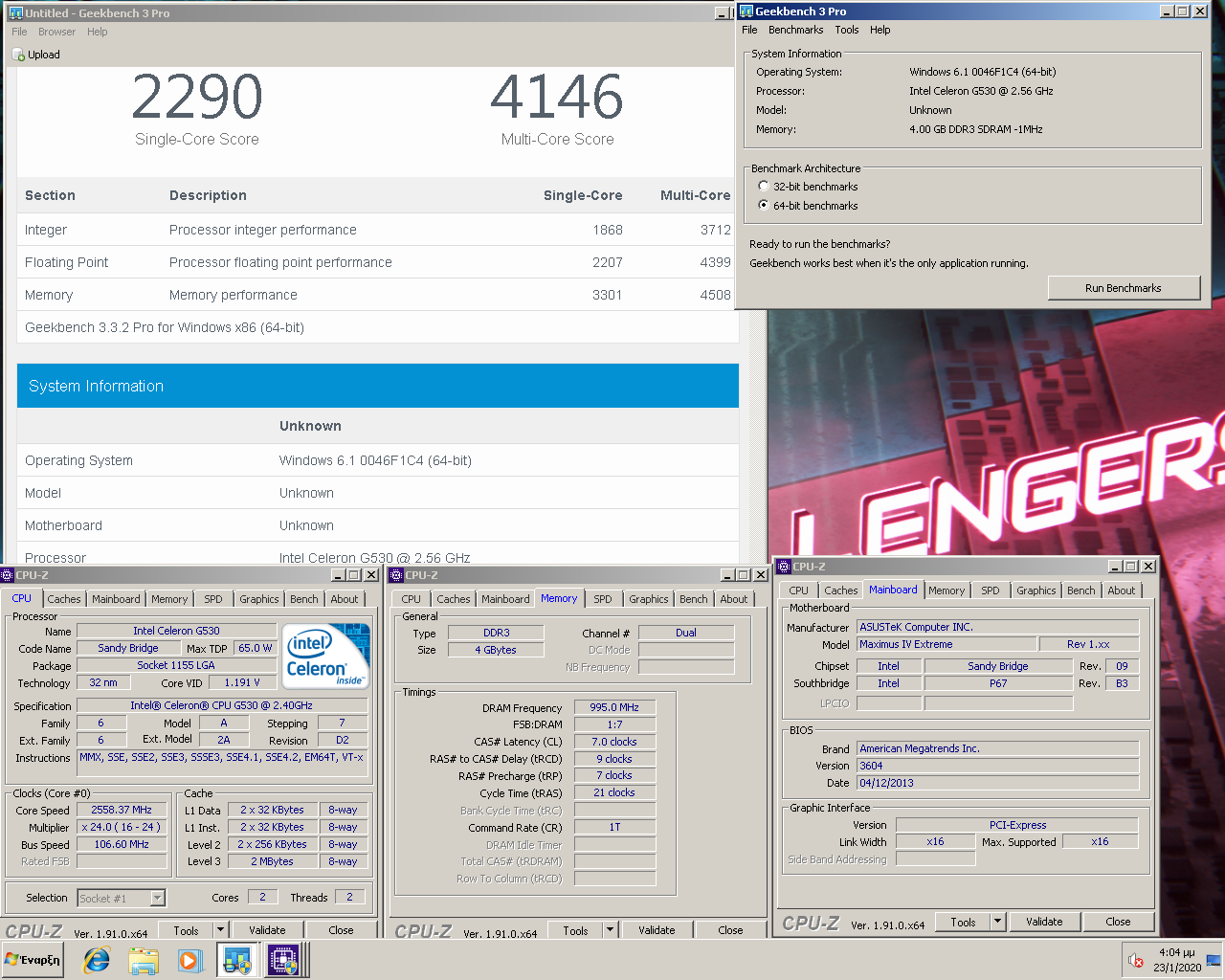The height and width of the screenshot is (980, 1225).
Task: Open Mainboard tab in middle CPU-Z window
Action: coord(505,599)
